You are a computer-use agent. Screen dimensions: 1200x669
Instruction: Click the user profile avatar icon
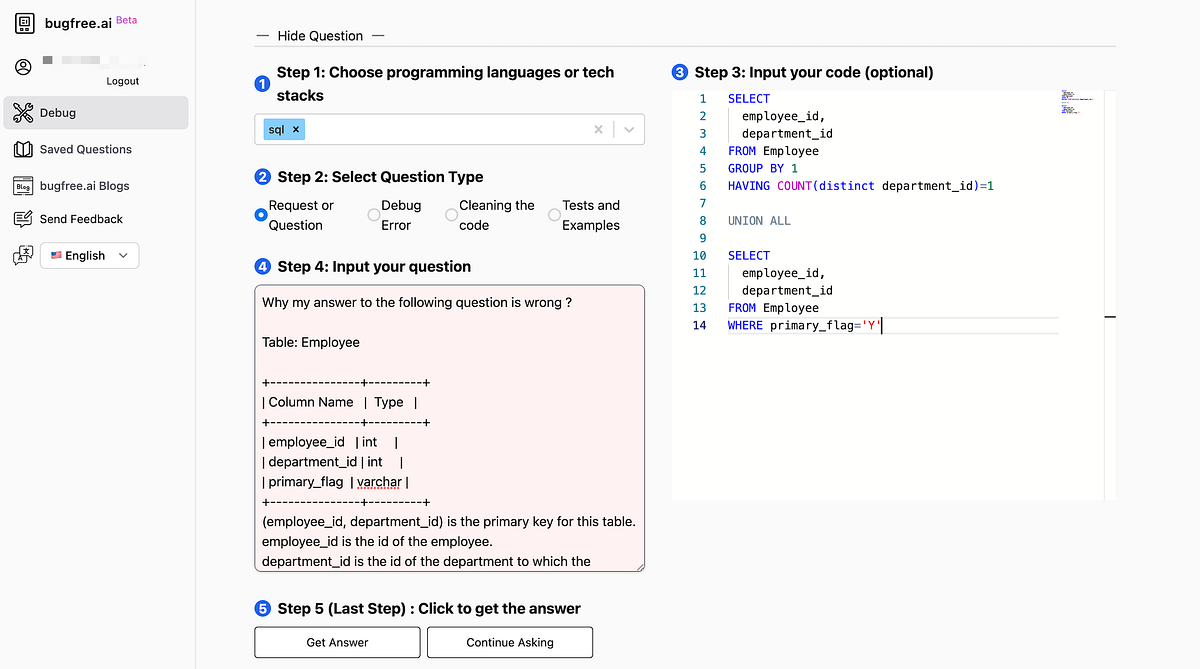pyautogui.click(x=22, y=67)
